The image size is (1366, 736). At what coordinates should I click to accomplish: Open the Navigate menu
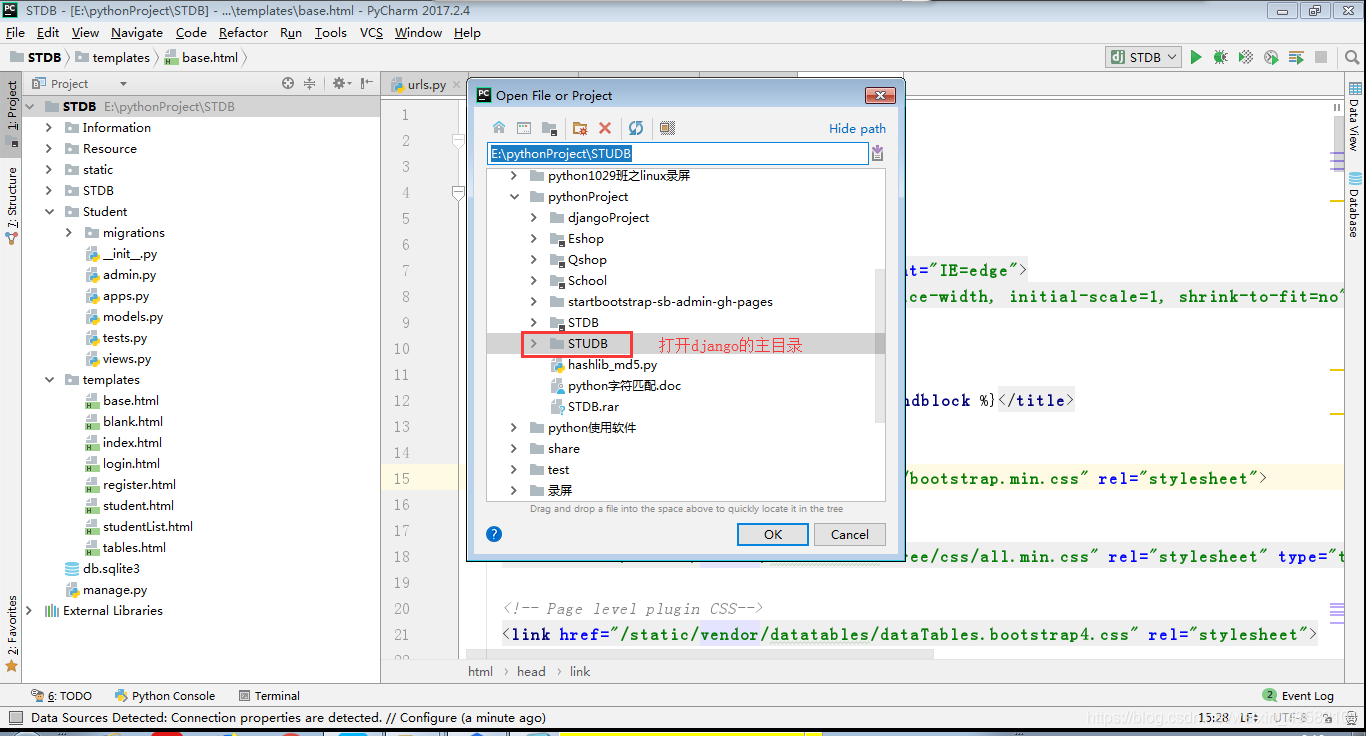(x=136, y=33)
